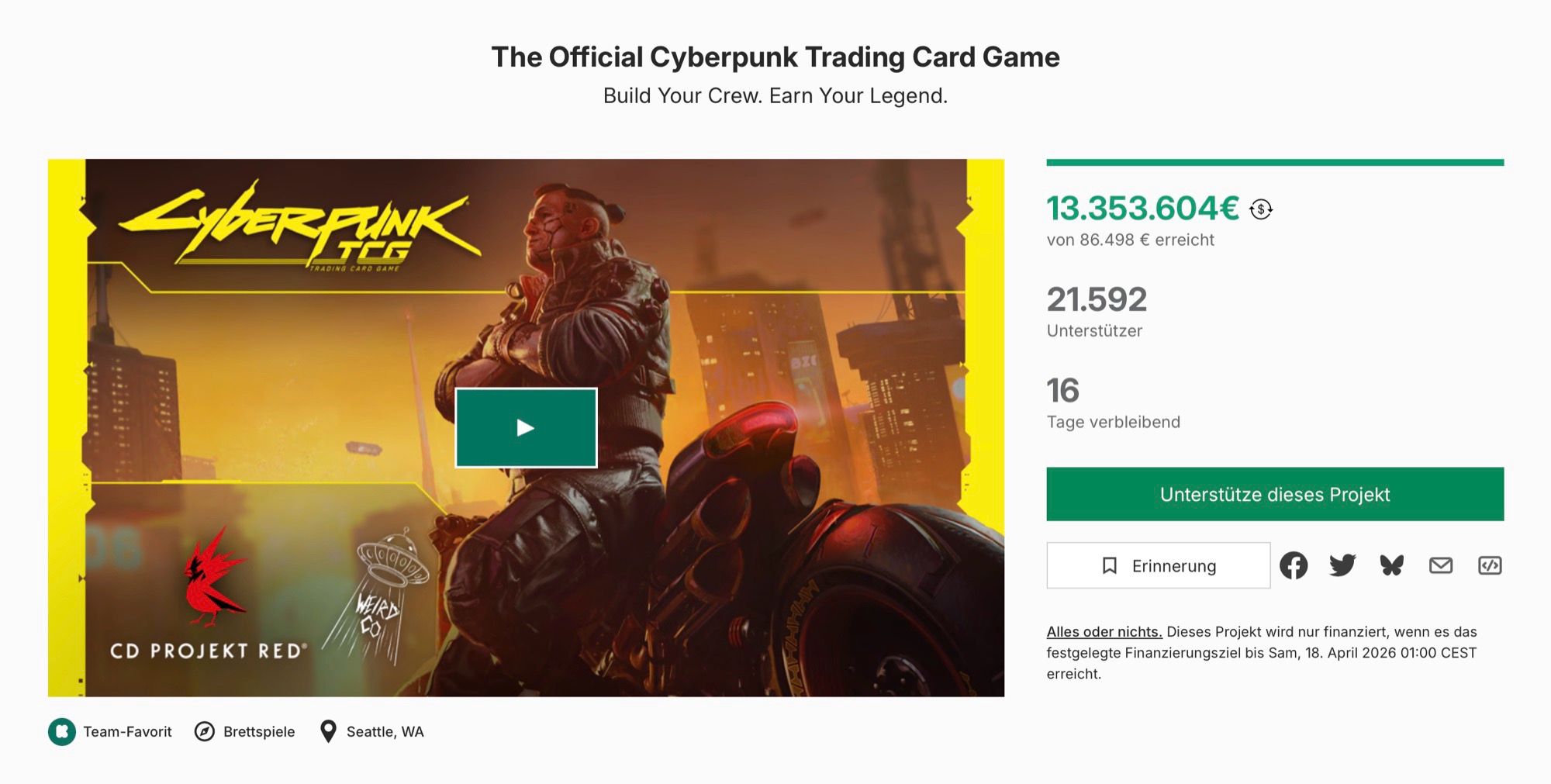1551x784 pixels.
Task: Click the currency conversion icon beside pledged amount
Action: click(1261, 209)
